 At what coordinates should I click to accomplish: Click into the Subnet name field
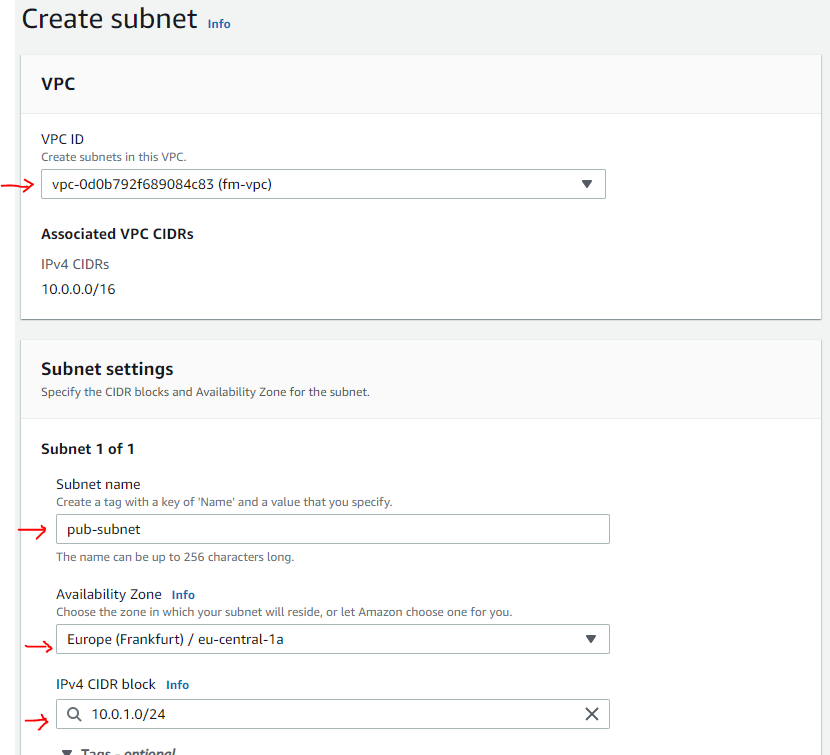[332, 529]
